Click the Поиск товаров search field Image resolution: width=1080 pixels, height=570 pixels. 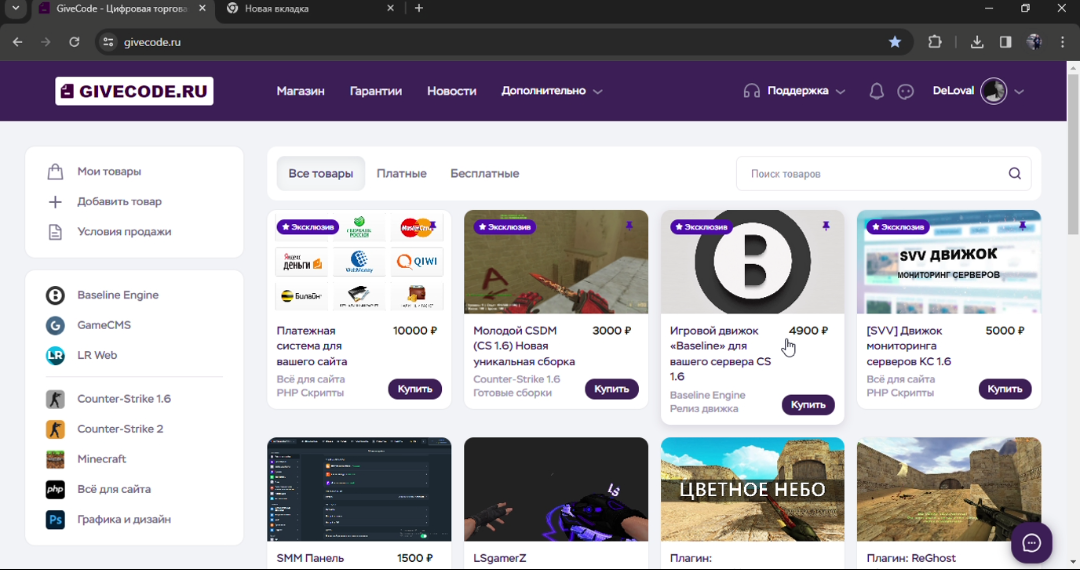[870, 174]
